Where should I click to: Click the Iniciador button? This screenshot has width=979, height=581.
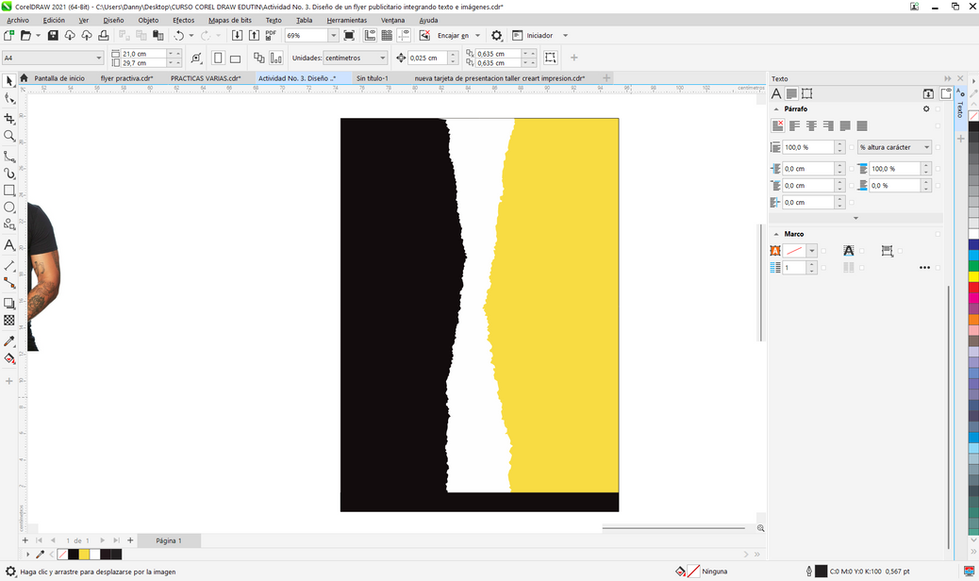click(539, 36)
